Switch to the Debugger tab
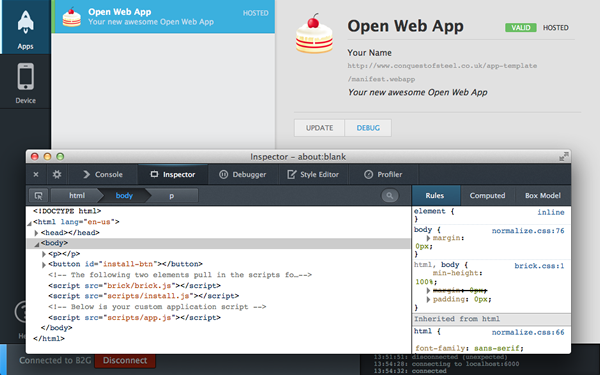Viewport: 600px width, 375px height. click(243, 174)
